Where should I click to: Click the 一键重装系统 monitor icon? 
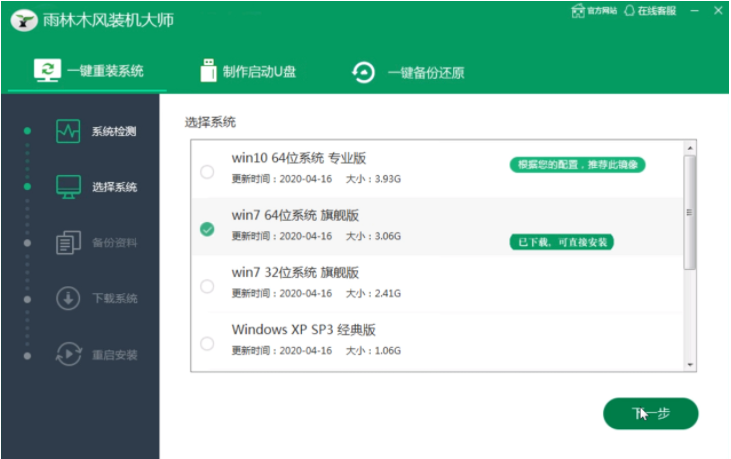point(47,70)
